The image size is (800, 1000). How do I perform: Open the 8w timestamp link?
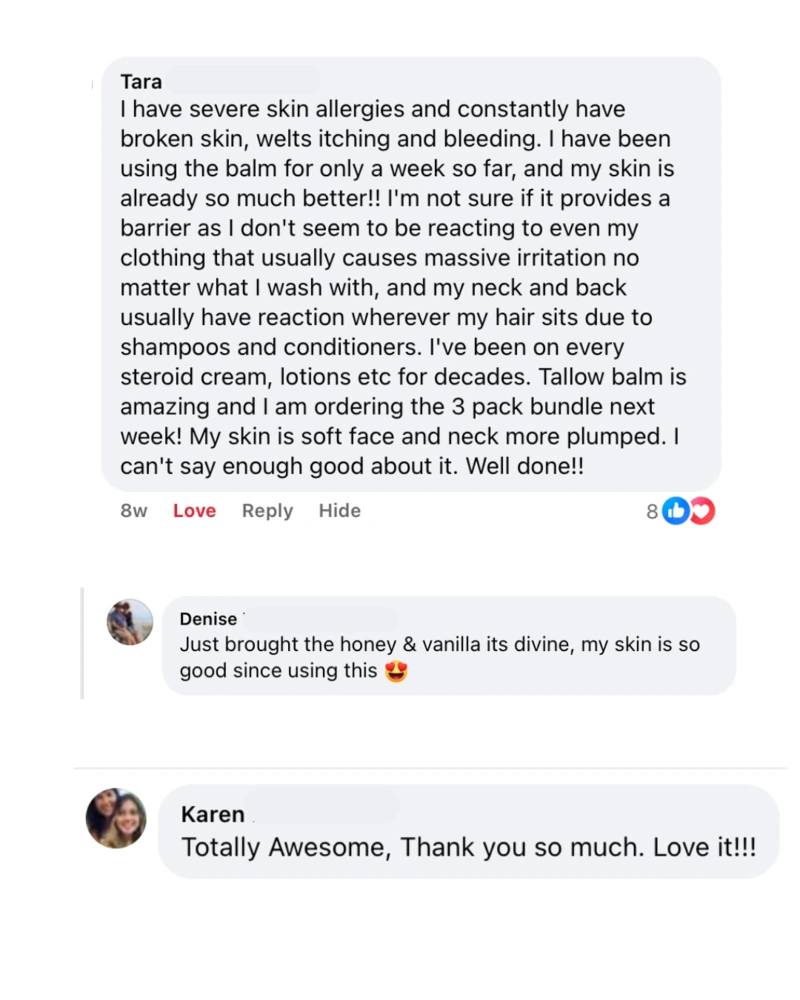click(133, 511)
